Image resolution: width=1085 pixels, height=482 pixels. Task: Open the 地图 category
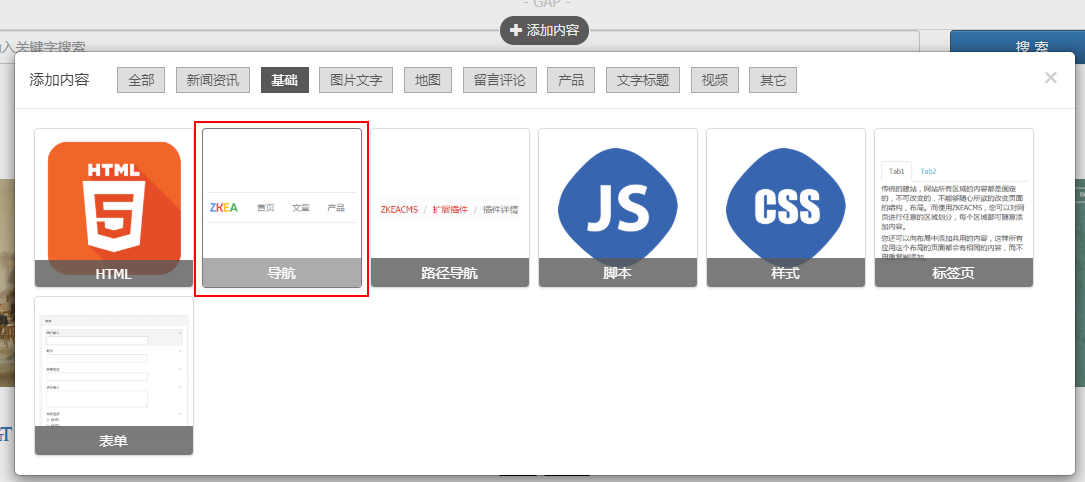click(x=428, y=80)
